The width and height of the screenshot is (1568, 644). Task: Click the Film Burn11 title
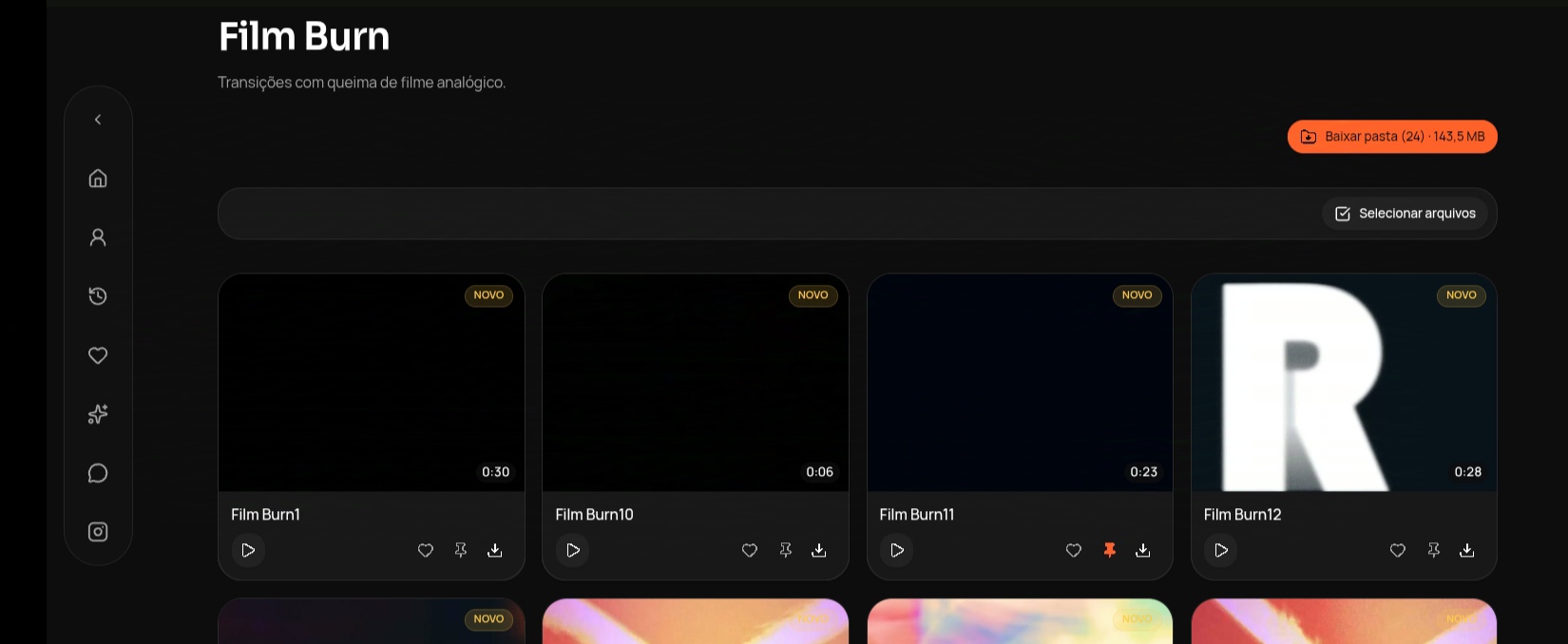(917, 514)
